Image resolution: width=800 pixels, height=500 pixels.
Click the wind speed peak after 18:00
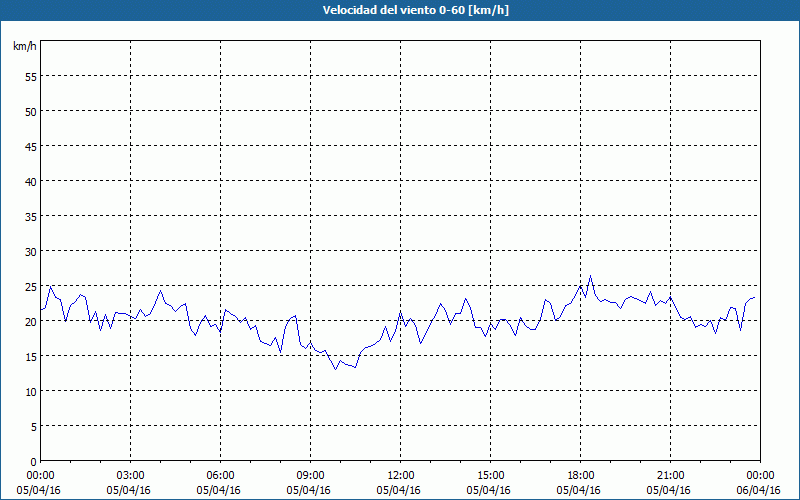590,276
